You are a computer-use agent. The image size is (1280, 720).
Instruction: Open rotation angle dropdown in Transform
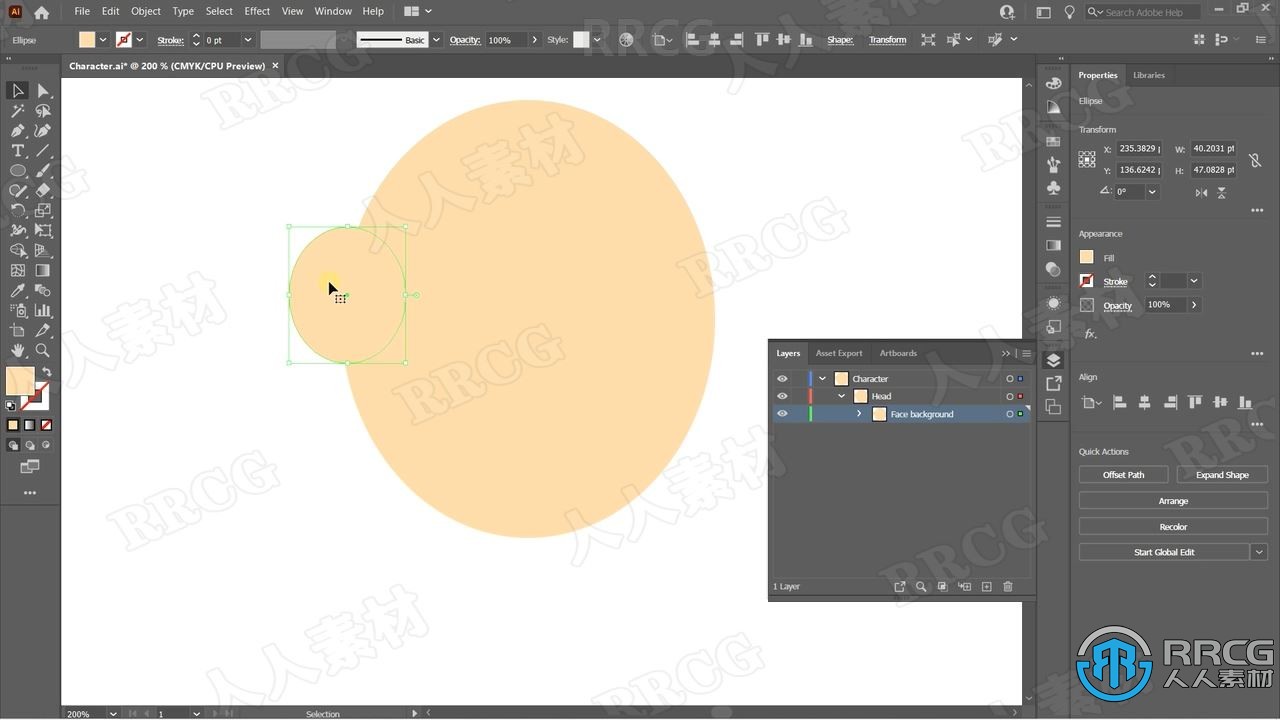[x=1152, y=192]
